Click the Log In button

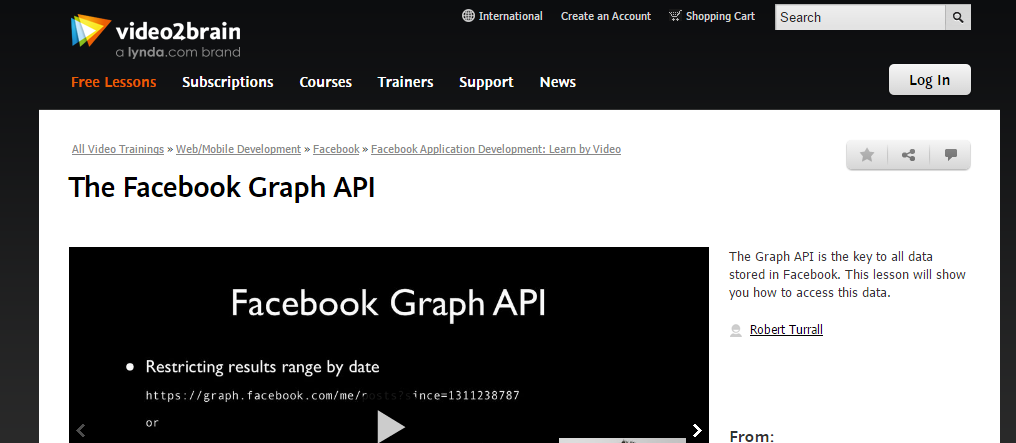(929, 80)
